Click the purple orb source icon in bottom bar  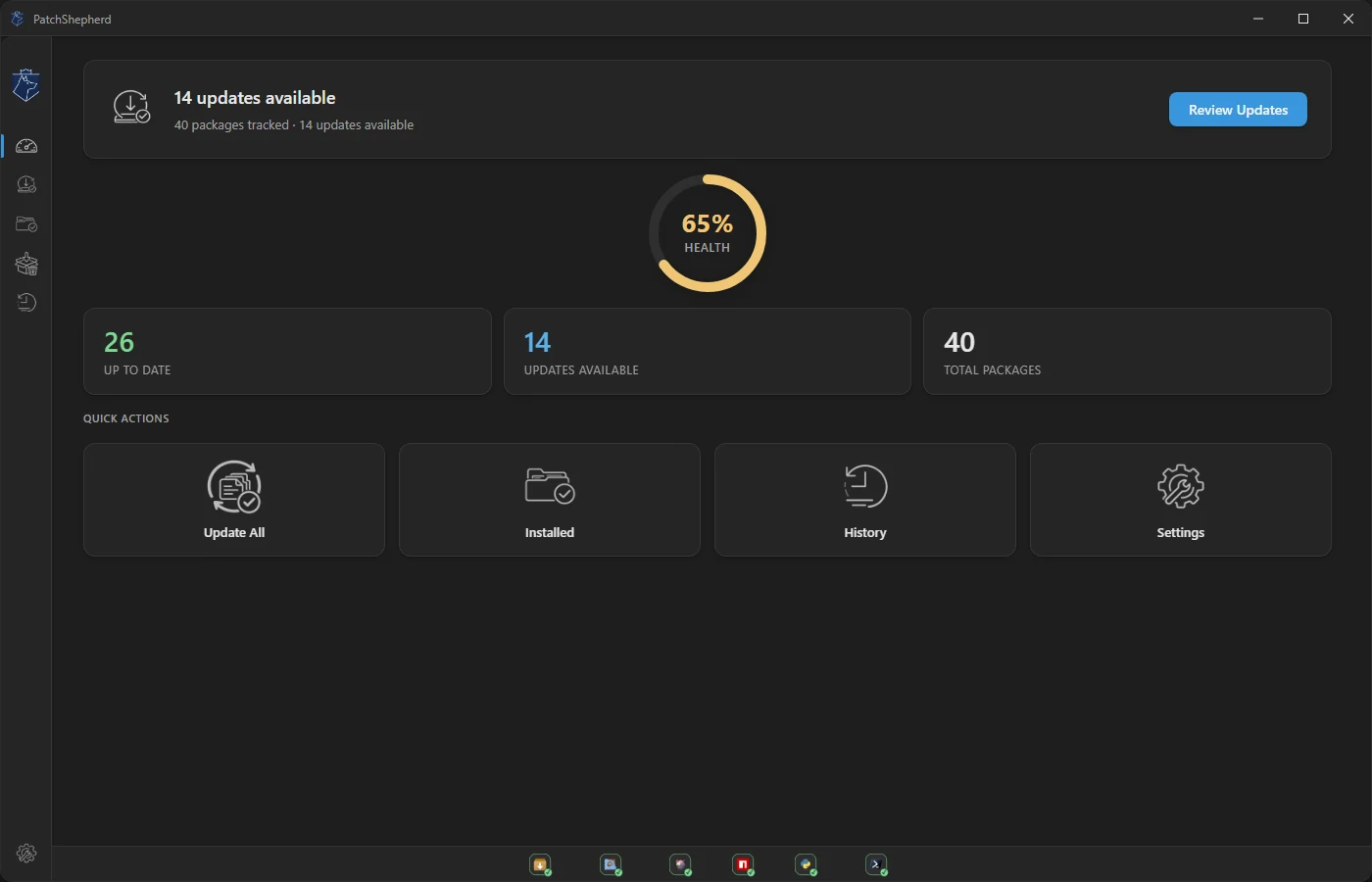coord(680,864)
